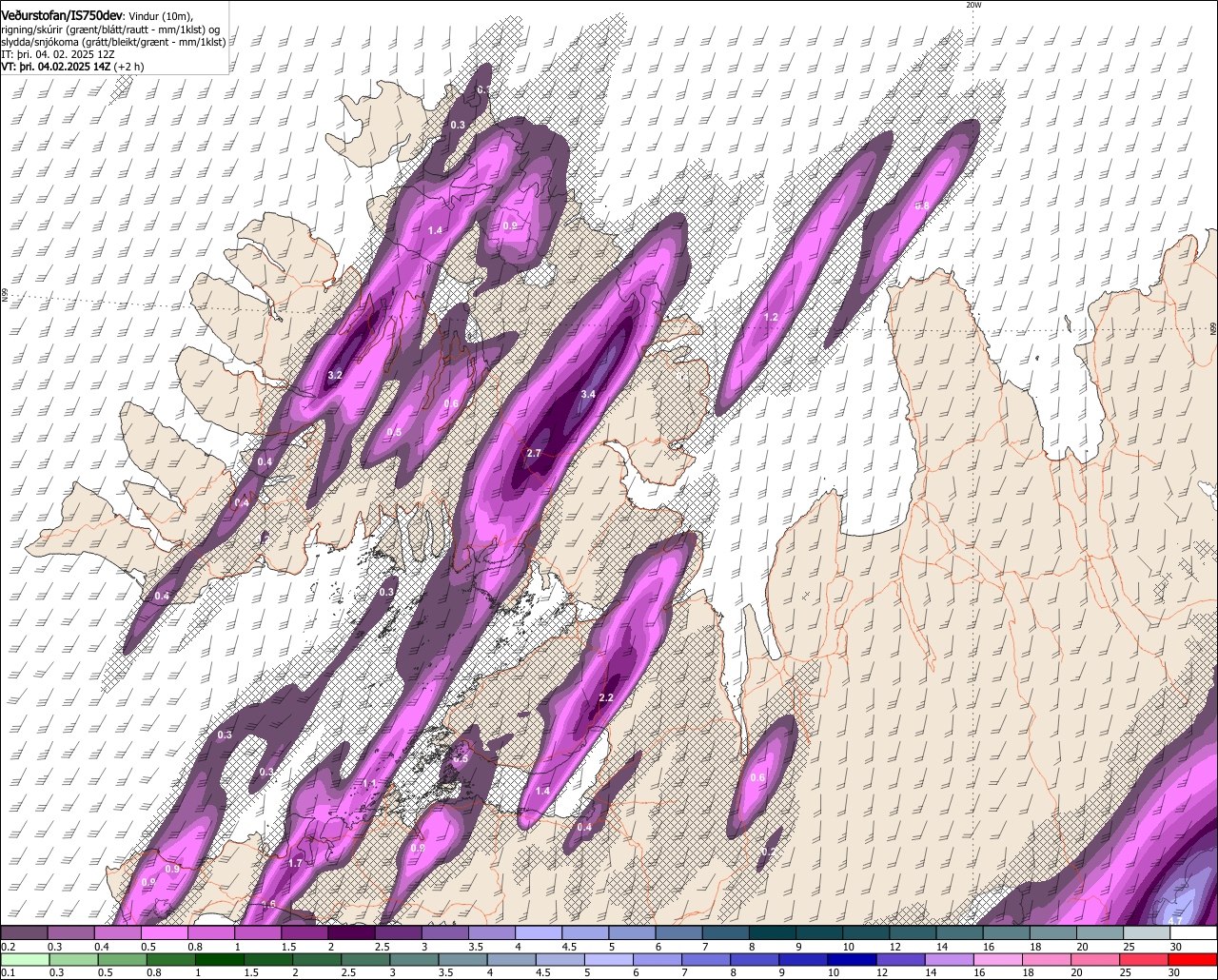Pick the white swatch ending the upper legend row
The width and height of the screenshot is (1218, 980).
pyautogui.click(x=1193, y=933)
